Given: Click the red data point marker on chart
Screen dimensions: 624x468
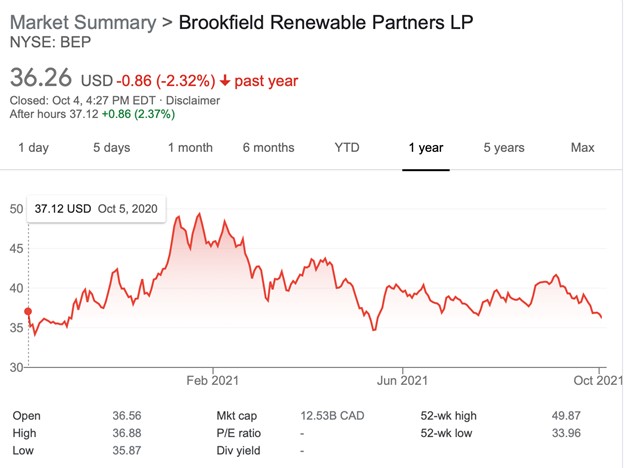Looking at the screenshot, I should coord(27,312).
